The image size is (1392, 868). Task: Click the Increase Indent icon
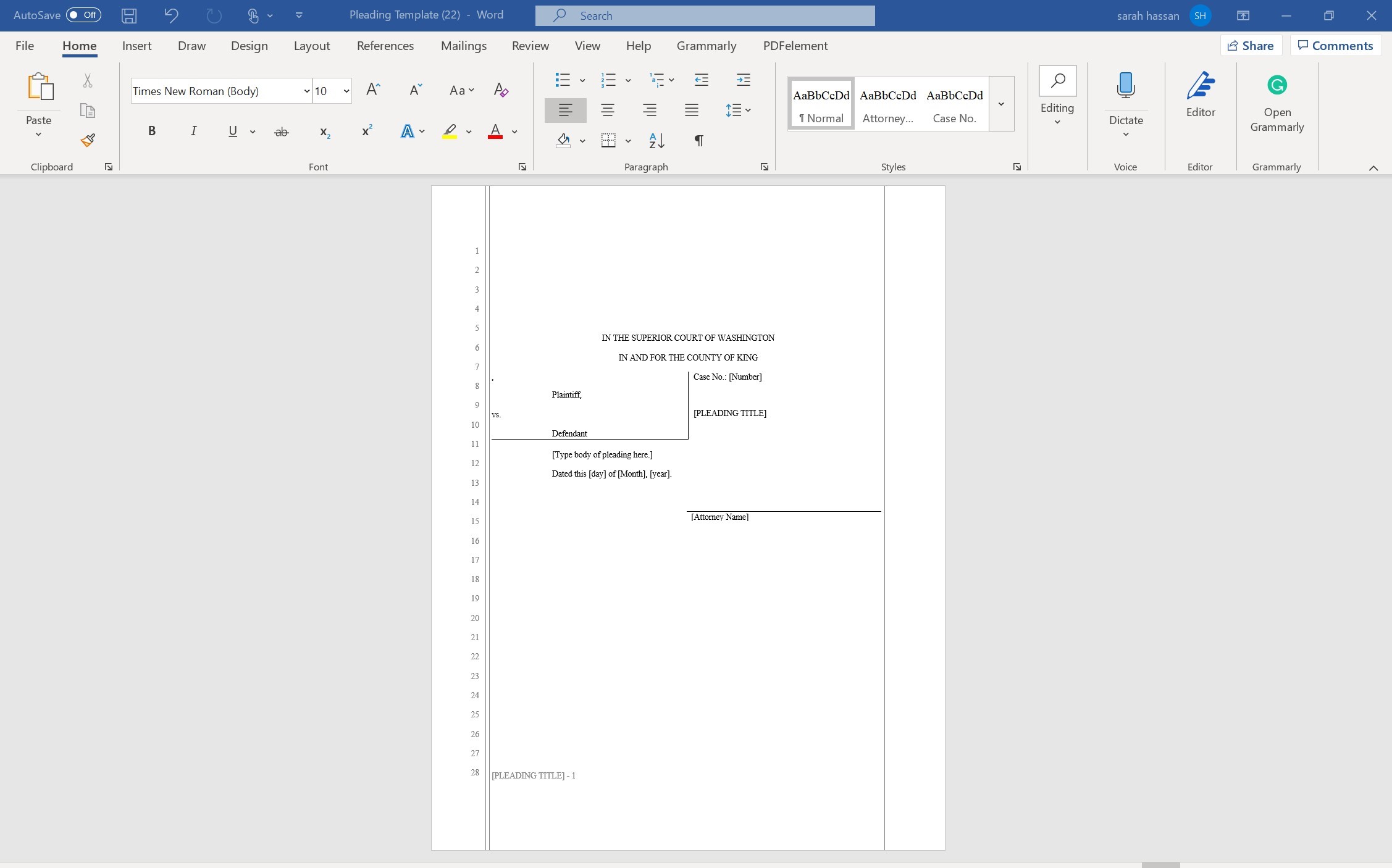[743, 80]
